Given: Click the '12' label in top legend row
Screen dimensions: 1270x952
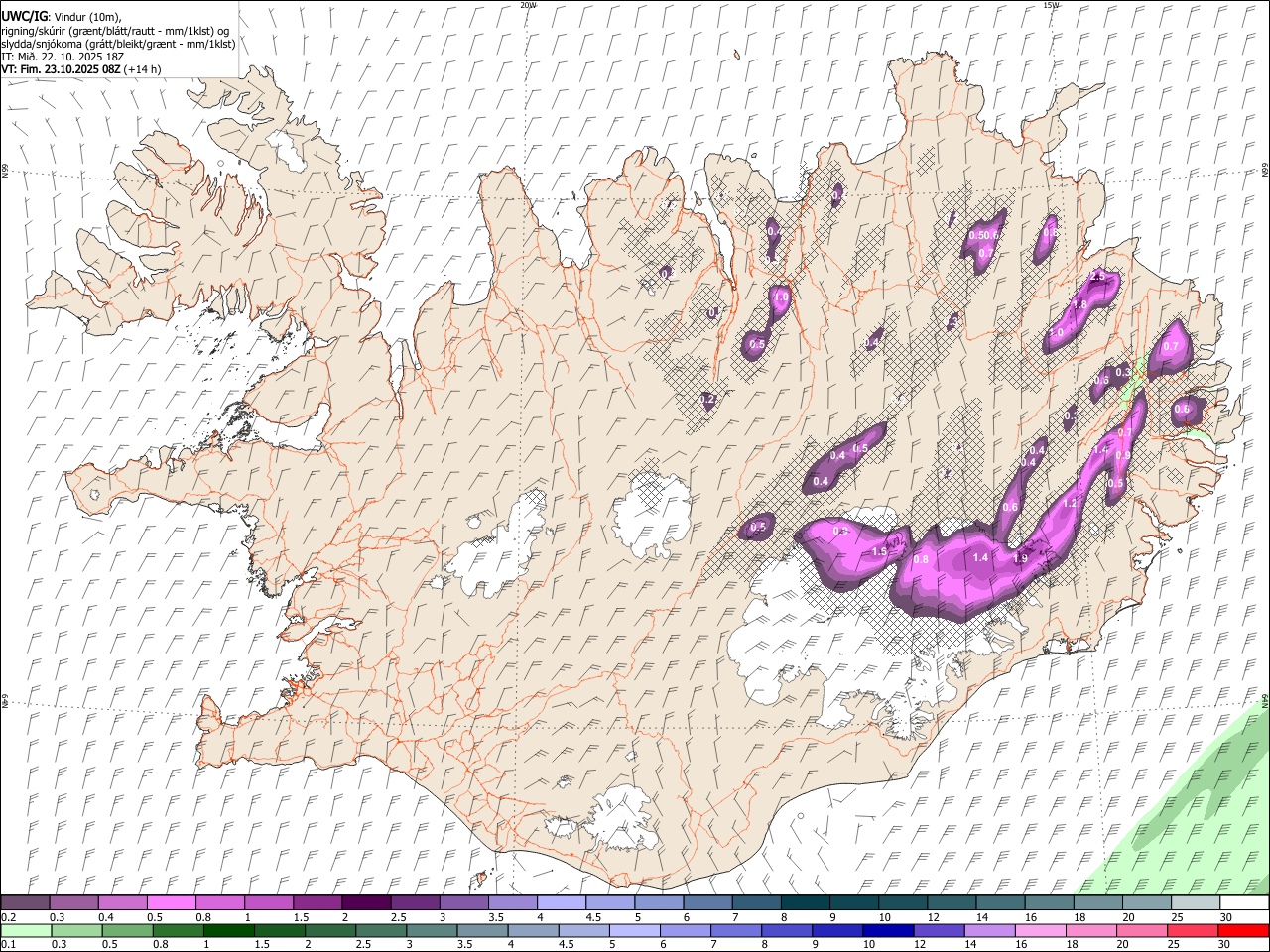Looking at the screenshot, I should tap(933, 917).
